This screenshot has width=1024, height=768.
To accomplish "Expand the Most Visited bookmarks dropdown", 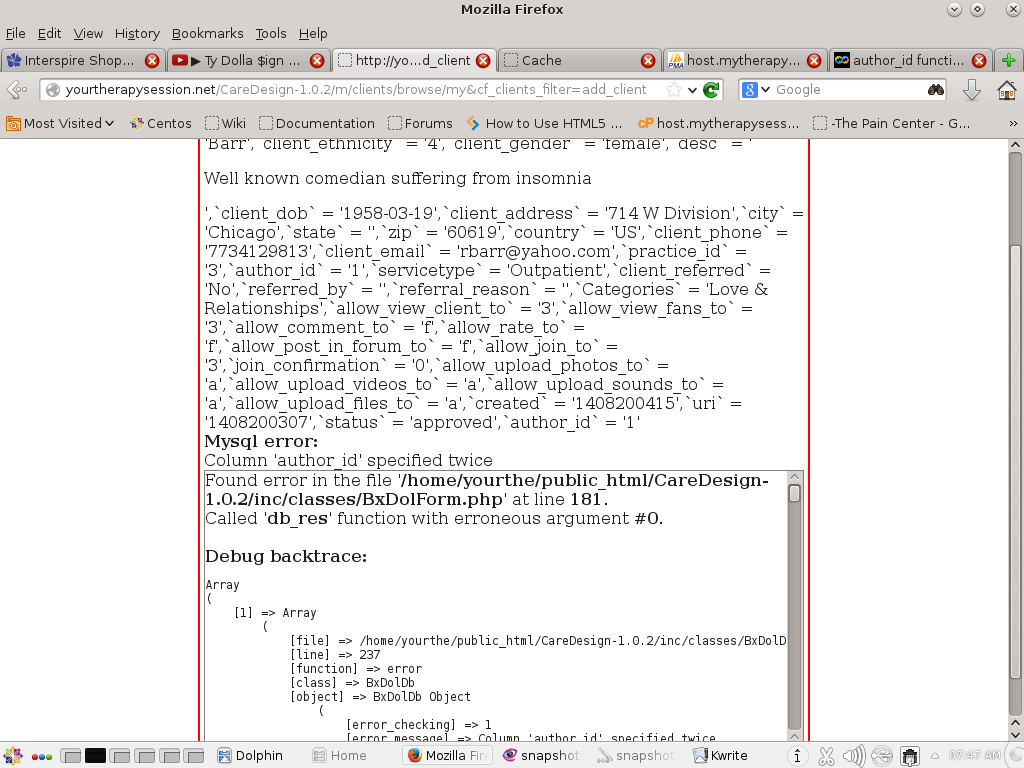I will [60, 124].
